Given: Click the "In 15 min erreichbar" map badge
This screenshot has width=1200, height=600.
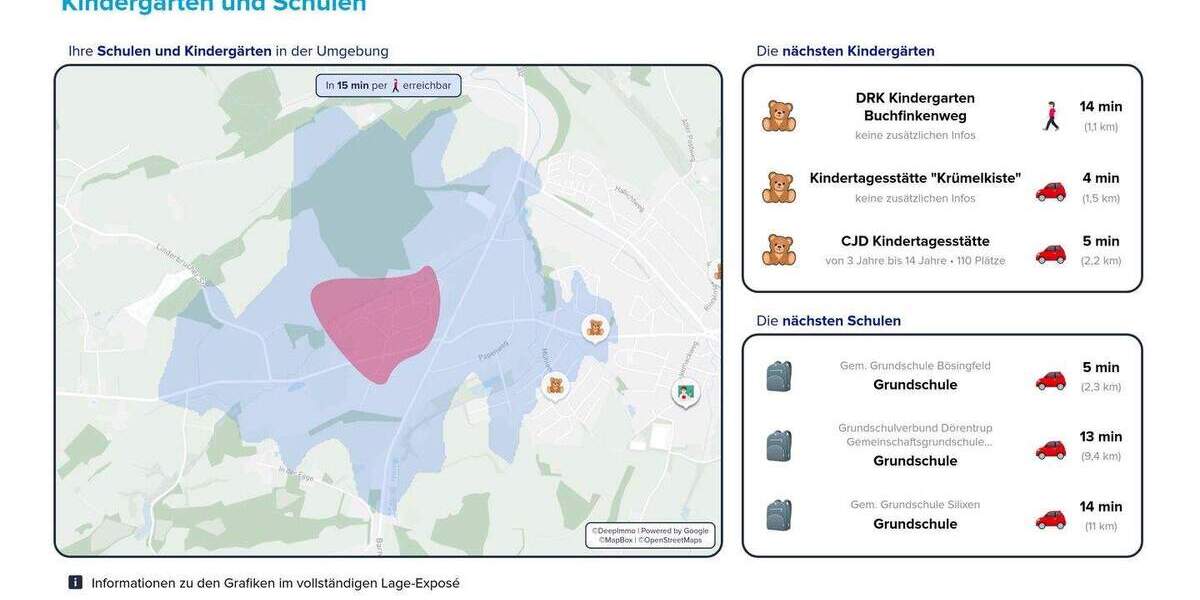Looking at the screenshot, I should click(x=388, y=85).
